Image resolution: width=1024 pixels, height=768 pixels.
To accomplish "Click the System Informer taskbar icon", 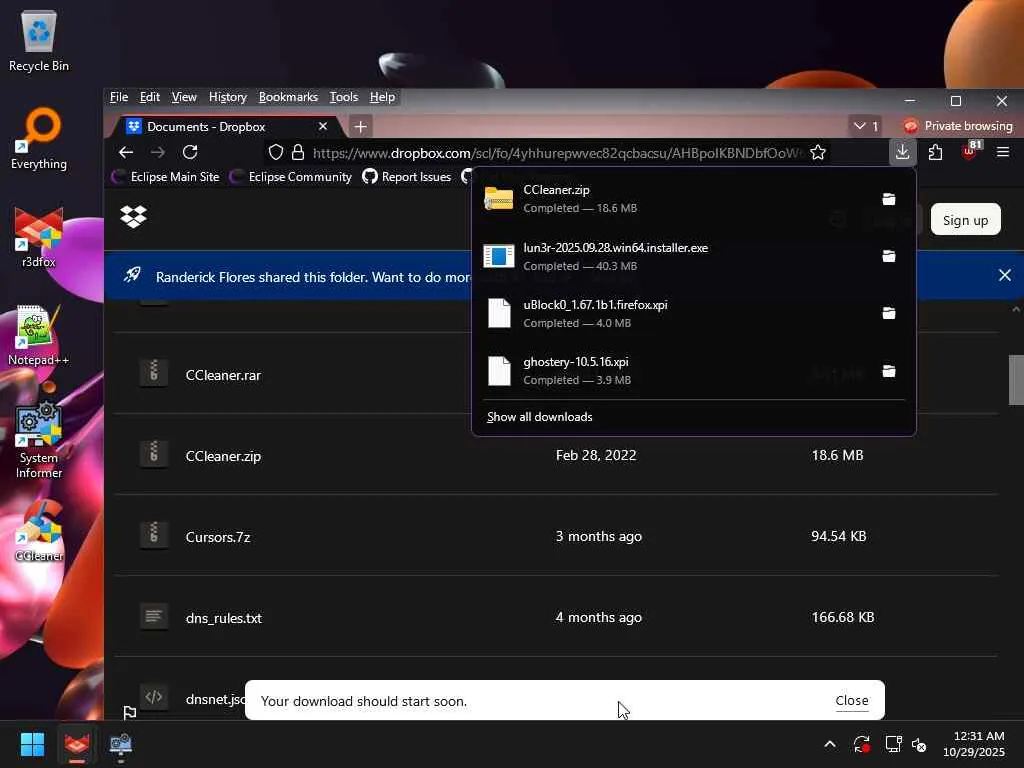I will [x=121, y=744].
